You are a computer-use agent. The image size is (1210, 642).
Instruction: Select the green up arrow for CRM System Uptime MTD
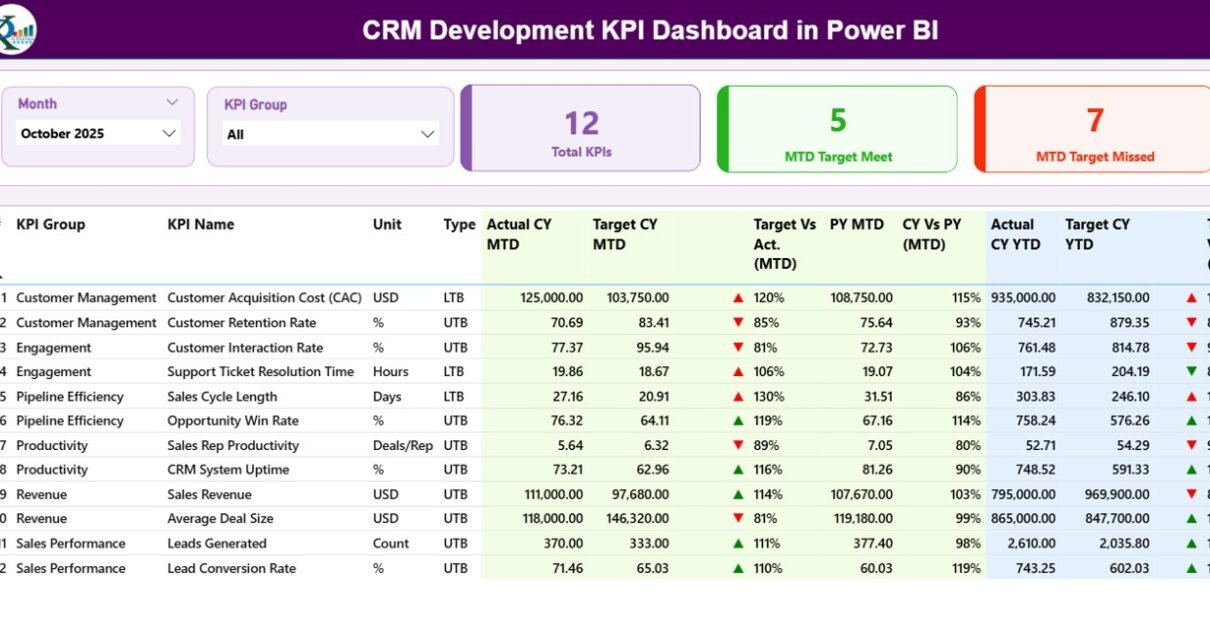pos(738,470)
